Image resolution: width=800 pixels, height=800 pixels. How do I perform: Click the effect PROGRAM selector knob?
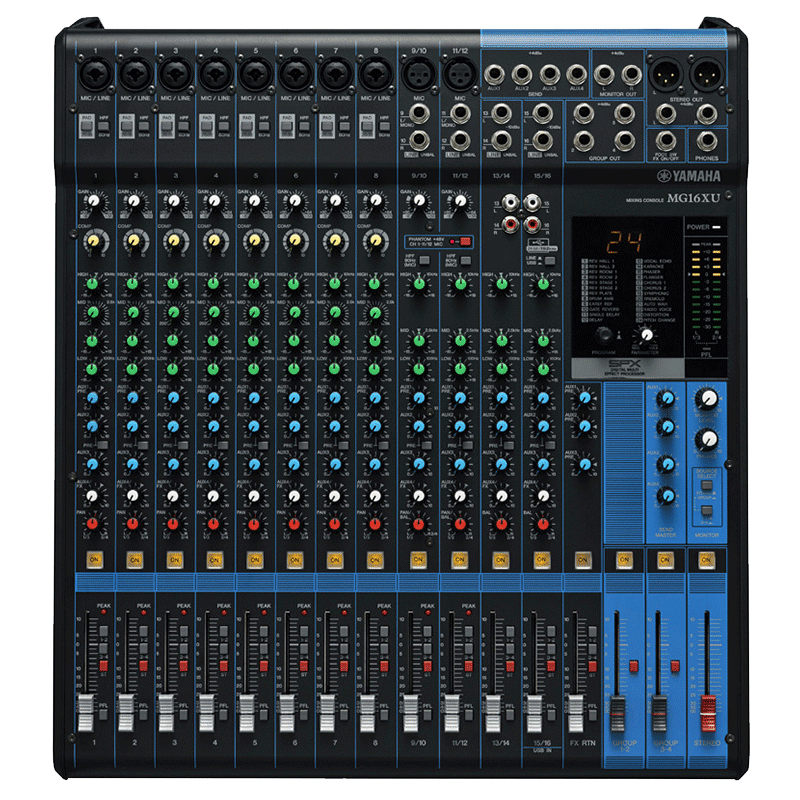click(604, 335)
